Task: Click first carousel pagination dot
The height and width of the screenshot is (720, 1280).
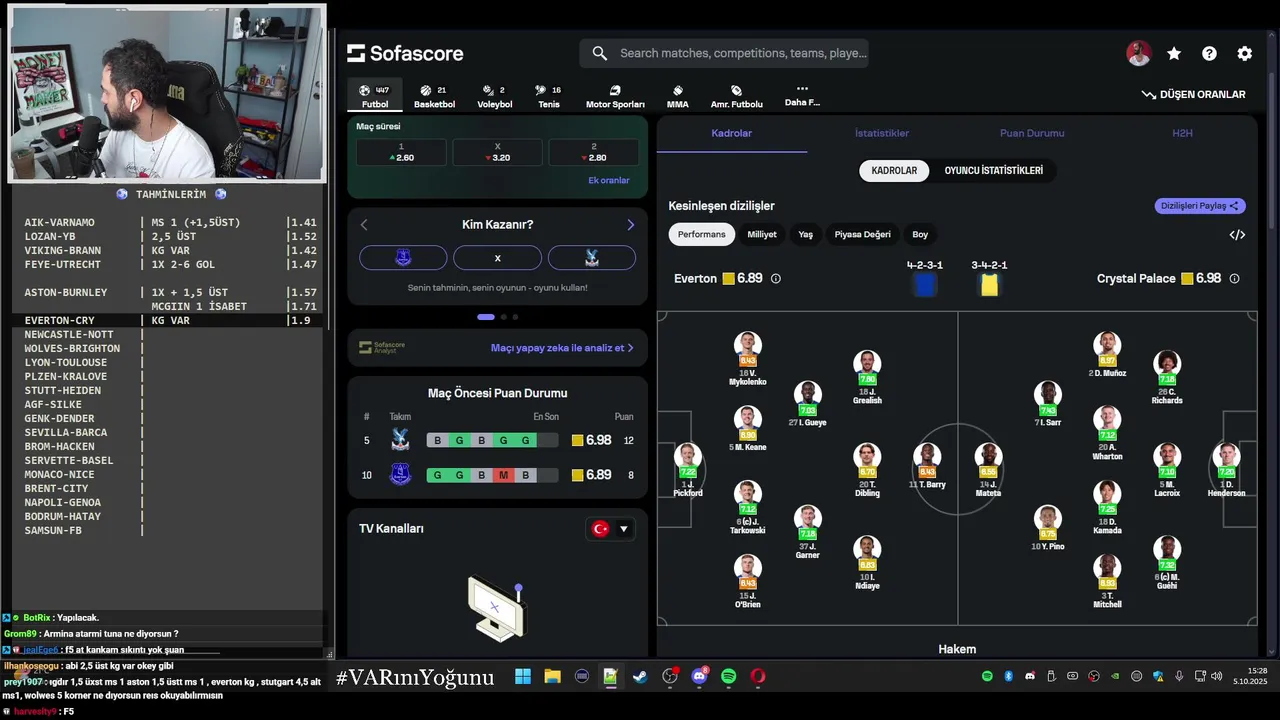Action: (486, 317)
